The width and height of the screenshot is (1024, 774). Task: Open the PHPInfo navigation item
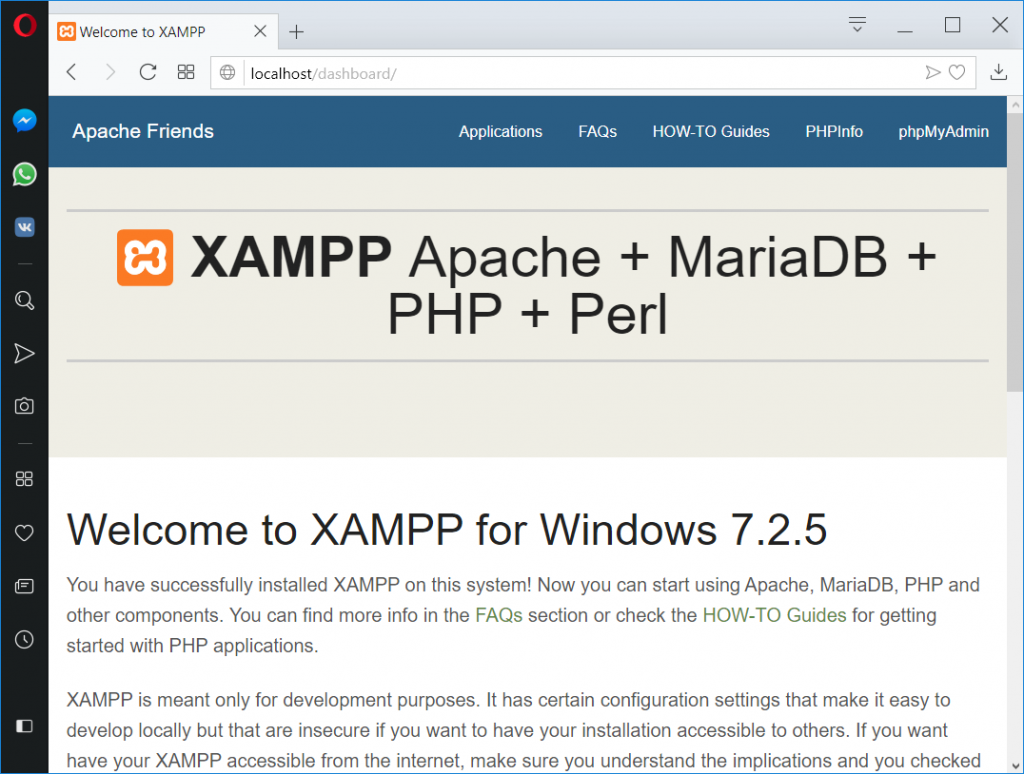834,131
